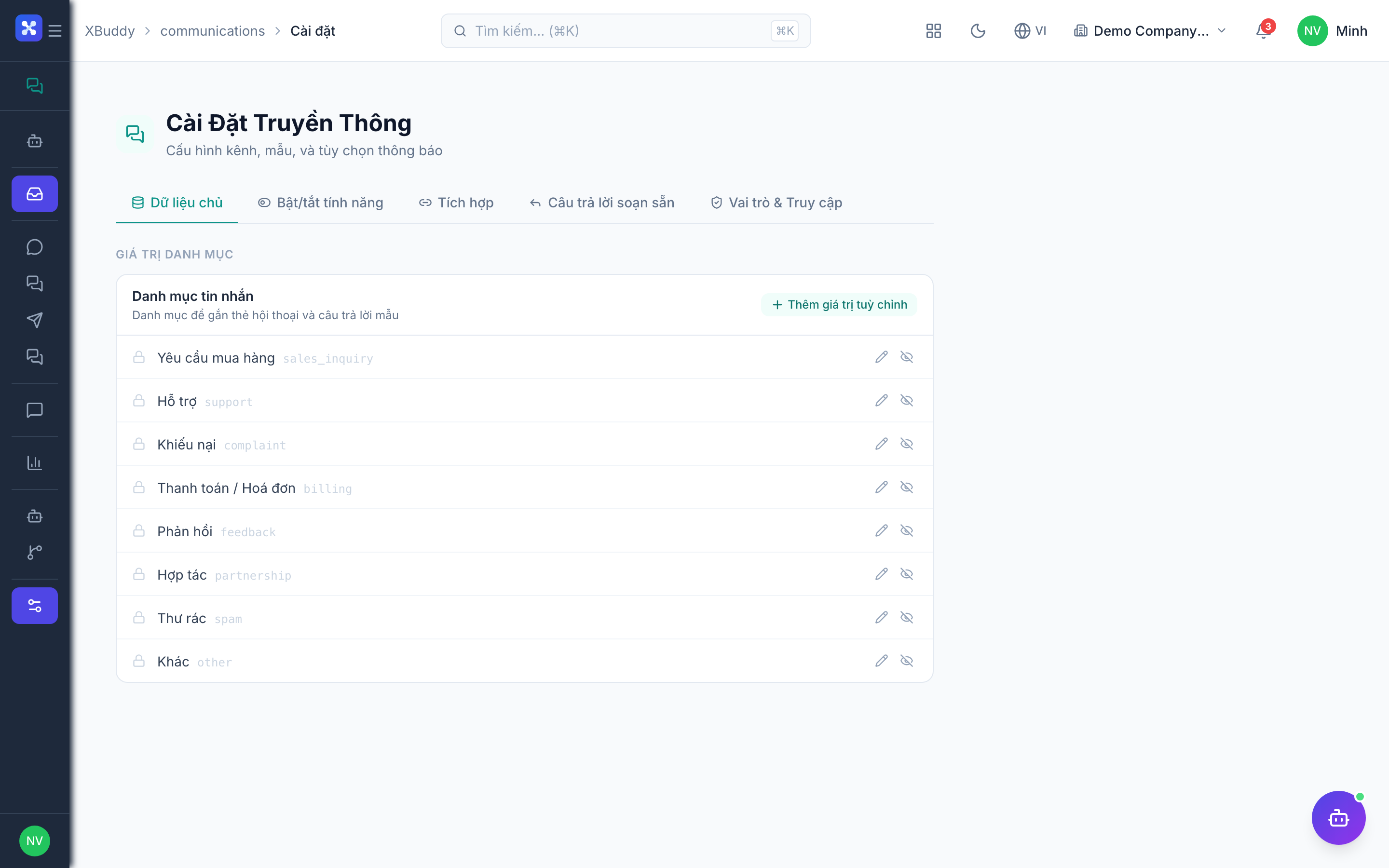This screenshot has width=1389, height=868.
Task: Go to XBuddy breadcrumb link
Action: [x=109, y=30]
